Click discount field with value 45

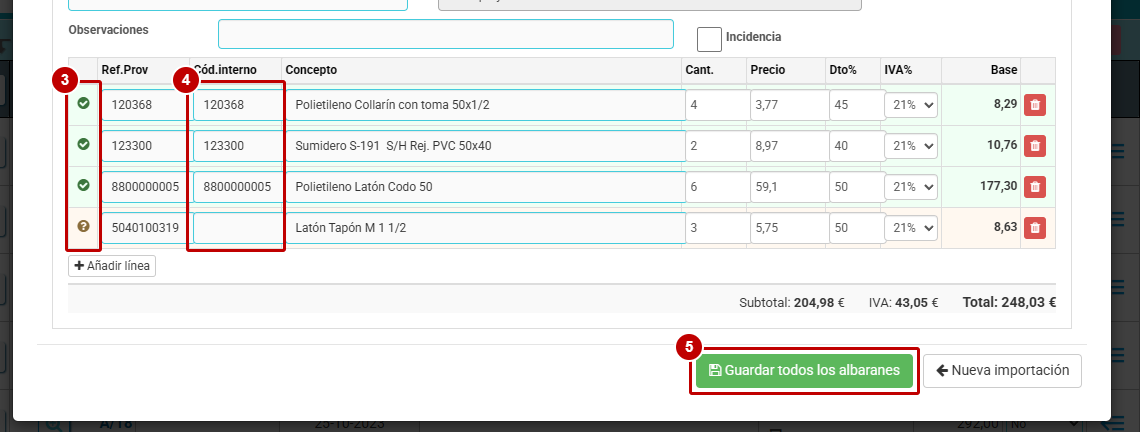click(856, 105)
